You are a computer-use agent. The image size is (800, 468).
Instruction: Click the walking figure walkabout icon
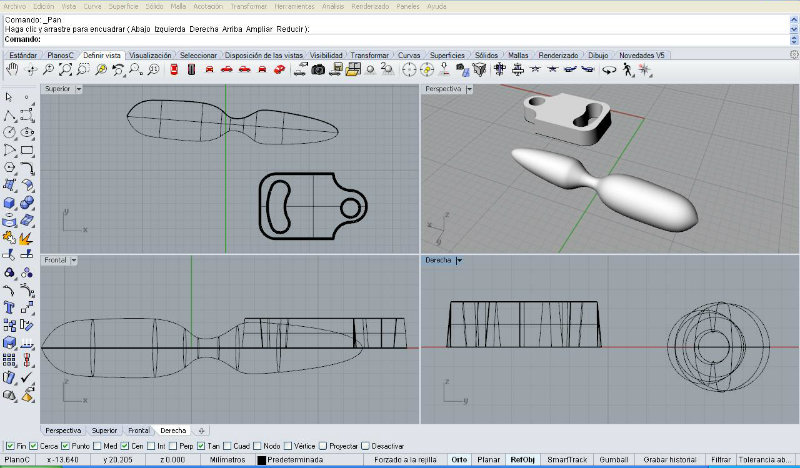point(627,70)
